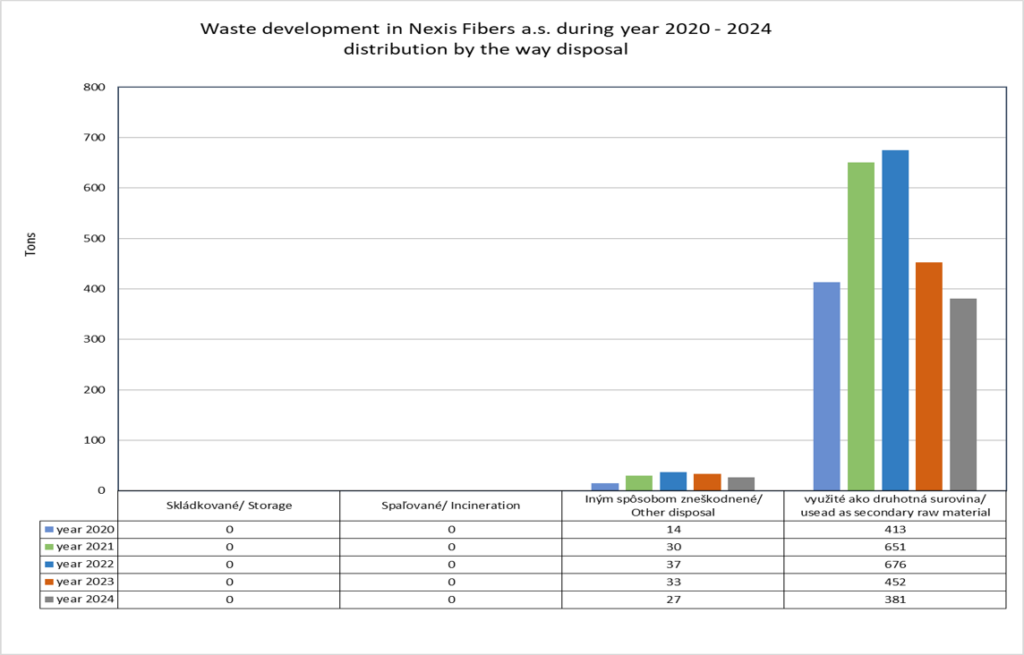1024x655 pixels.
Task: Click the 'year 2024' legend row label
Action: click(85, 599)
